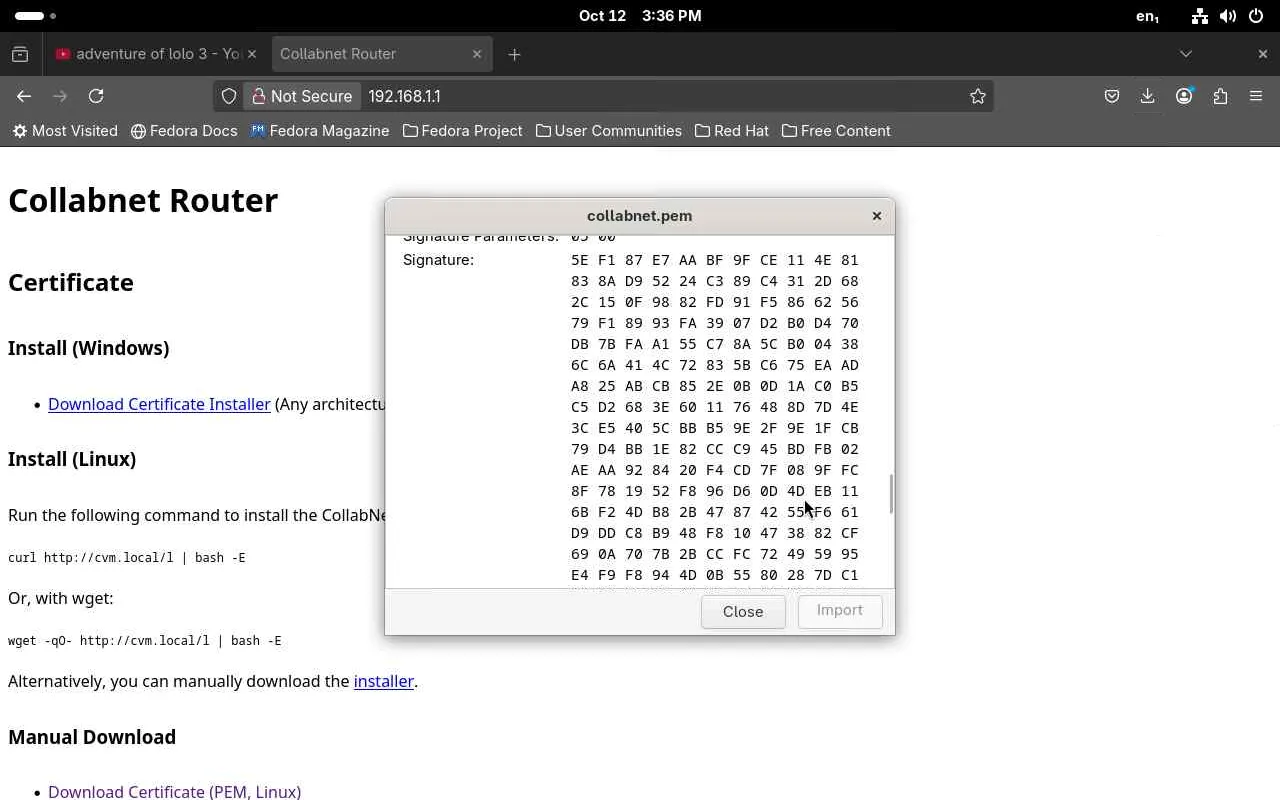Click the Manual Download heading

[x=92, y=737]
